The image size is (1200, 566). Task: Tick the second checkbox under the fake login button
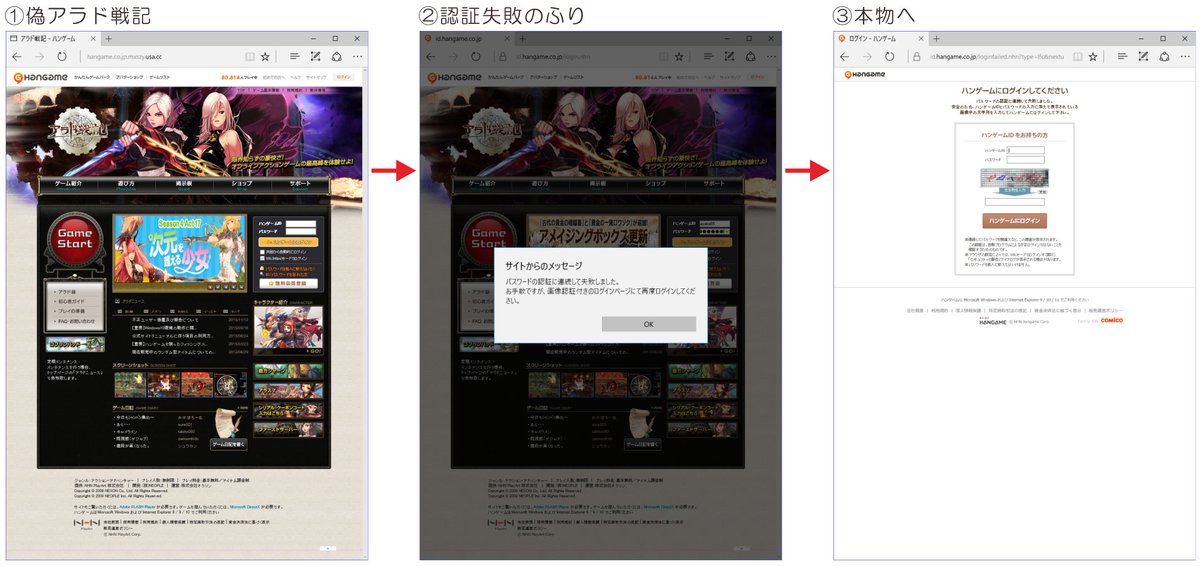[x=260, y=259]
